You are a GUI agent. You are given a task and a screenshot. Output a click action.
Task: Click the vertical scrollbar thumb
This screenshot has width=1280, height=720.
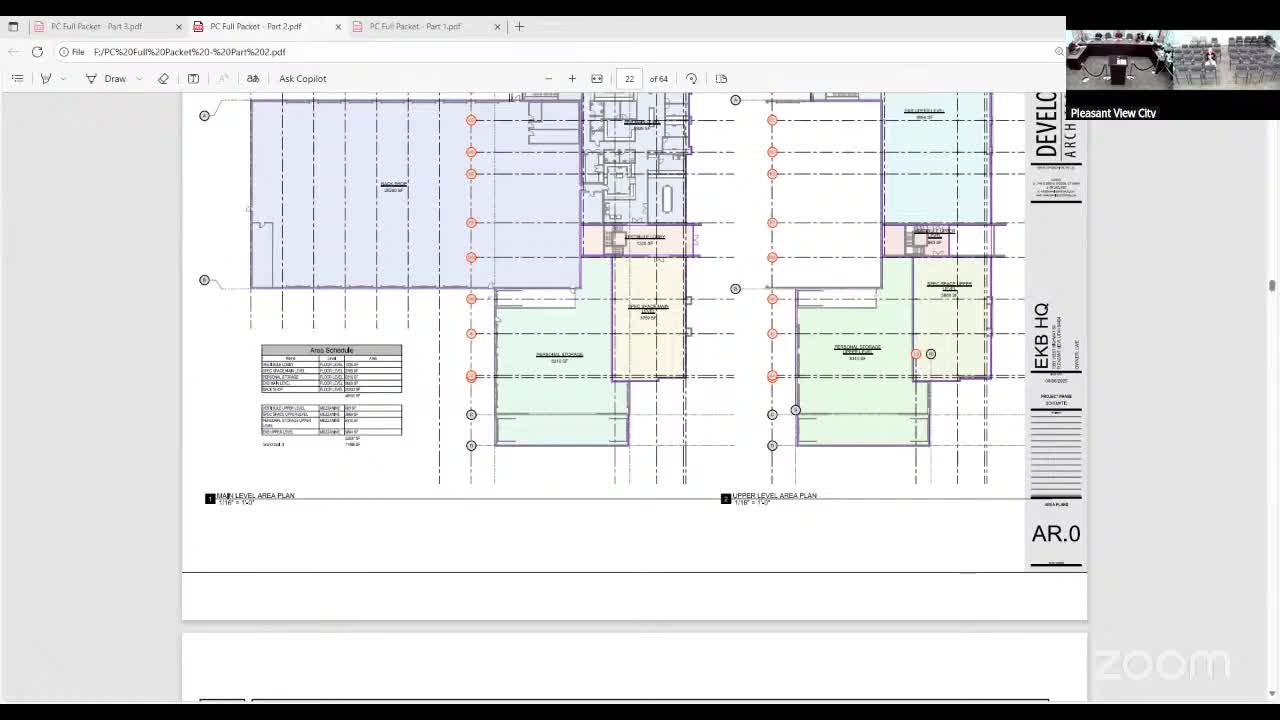(x=1272, y=286)
